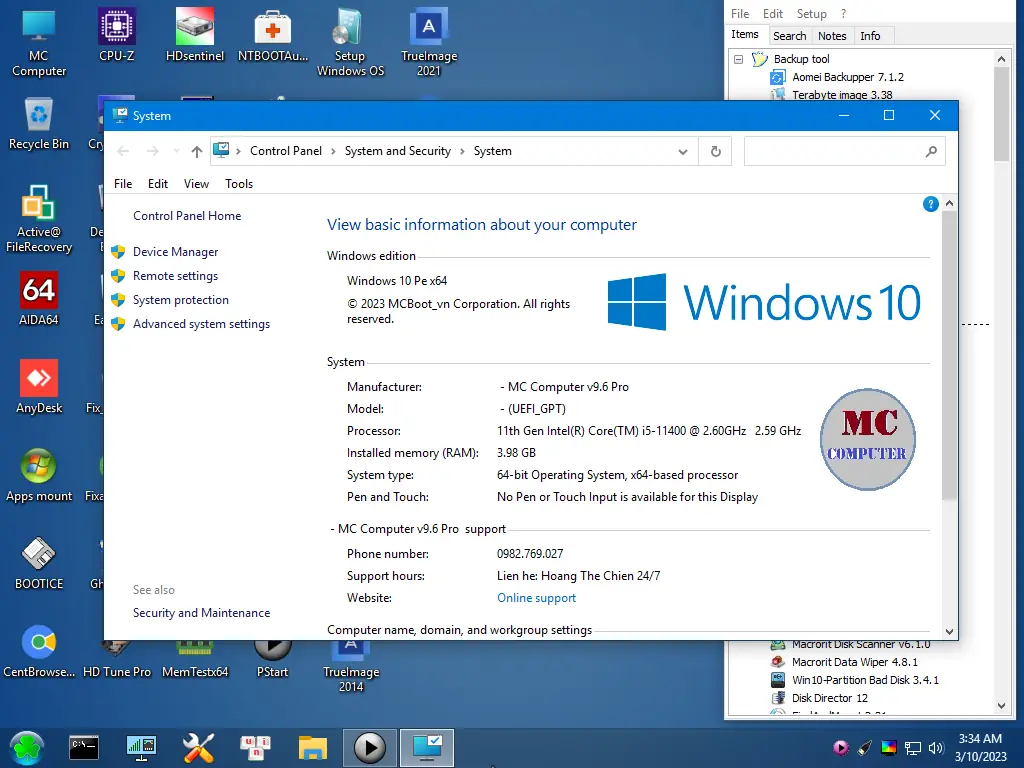The width and height of the screenshot is (1024, 768).
Task: Open Device Manager link
Action: (175, 252)
